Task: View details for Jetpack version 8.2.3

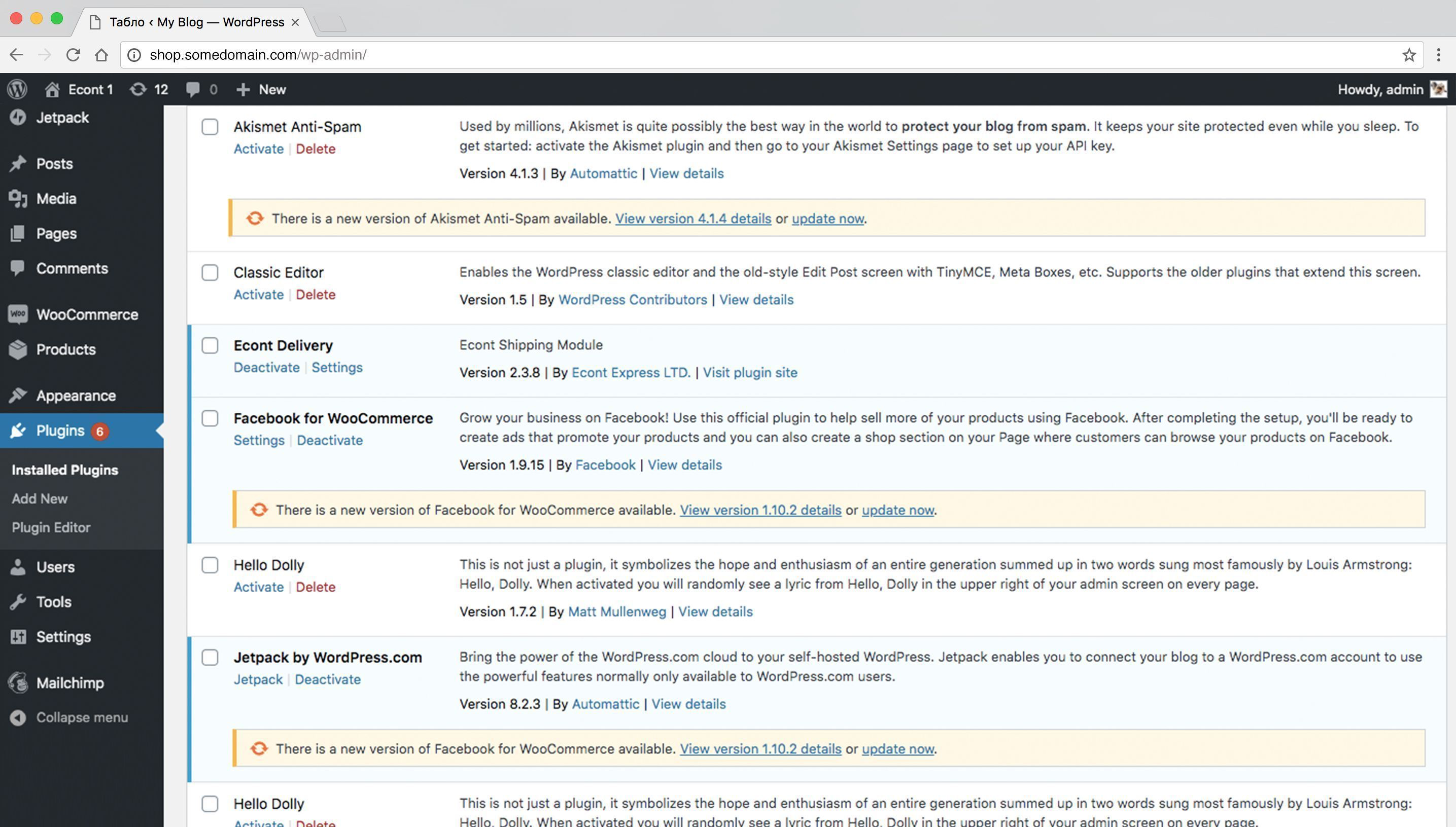Action: click(689, 704)
